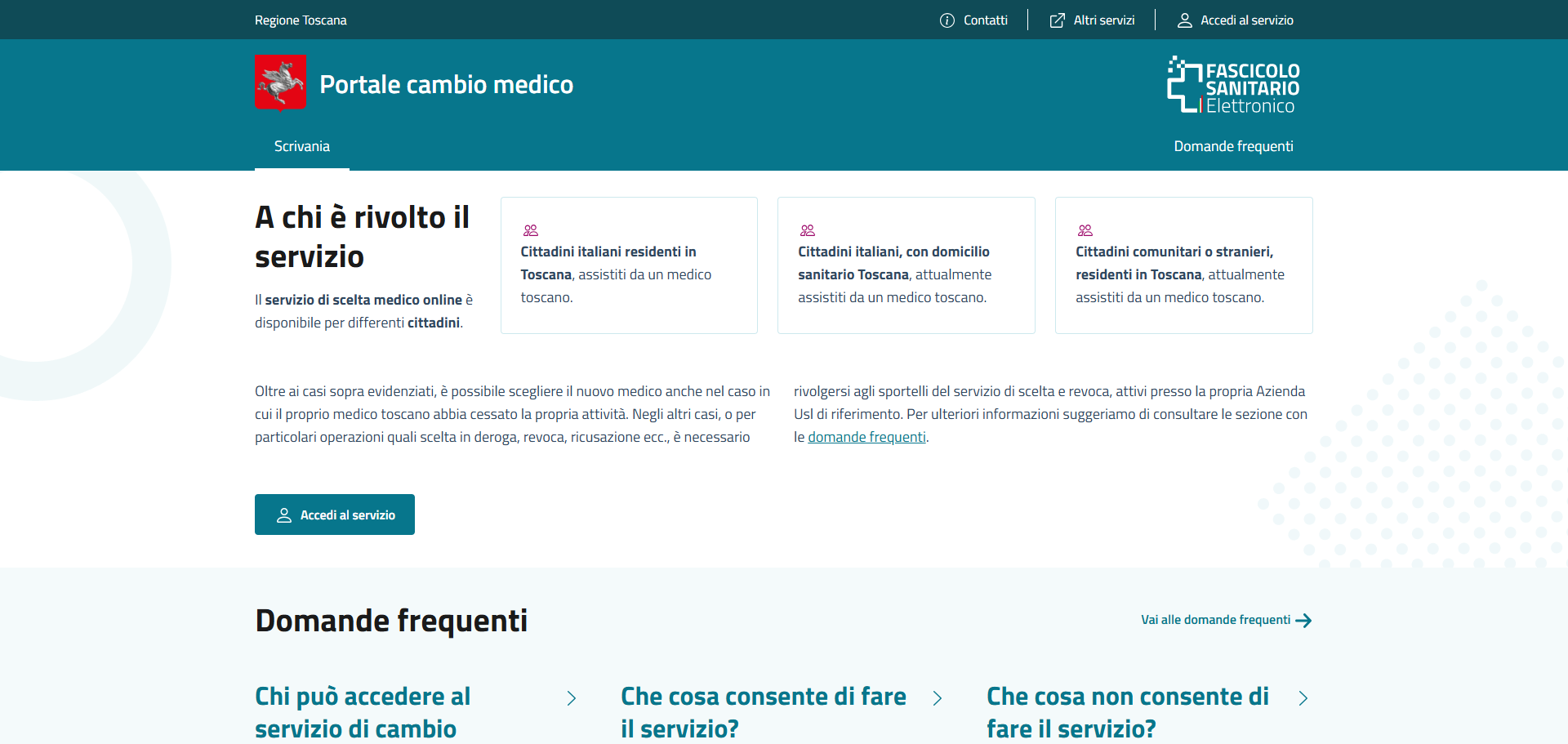Click text servizio di scelta medico online

(363, 300)
